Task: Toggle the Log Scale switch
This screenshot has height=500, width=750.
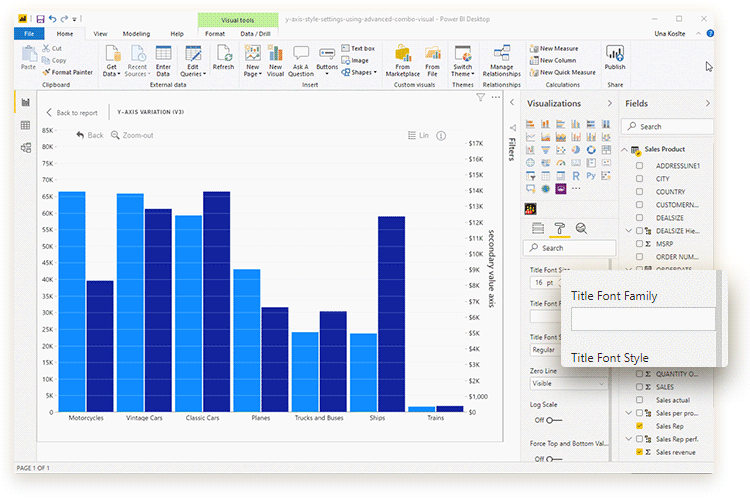Action: pos(554,420)
